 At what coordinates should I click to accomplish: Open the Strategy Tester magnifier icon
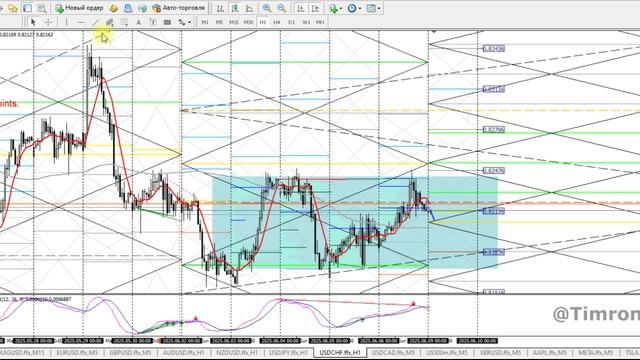click(x=42, y=8)
